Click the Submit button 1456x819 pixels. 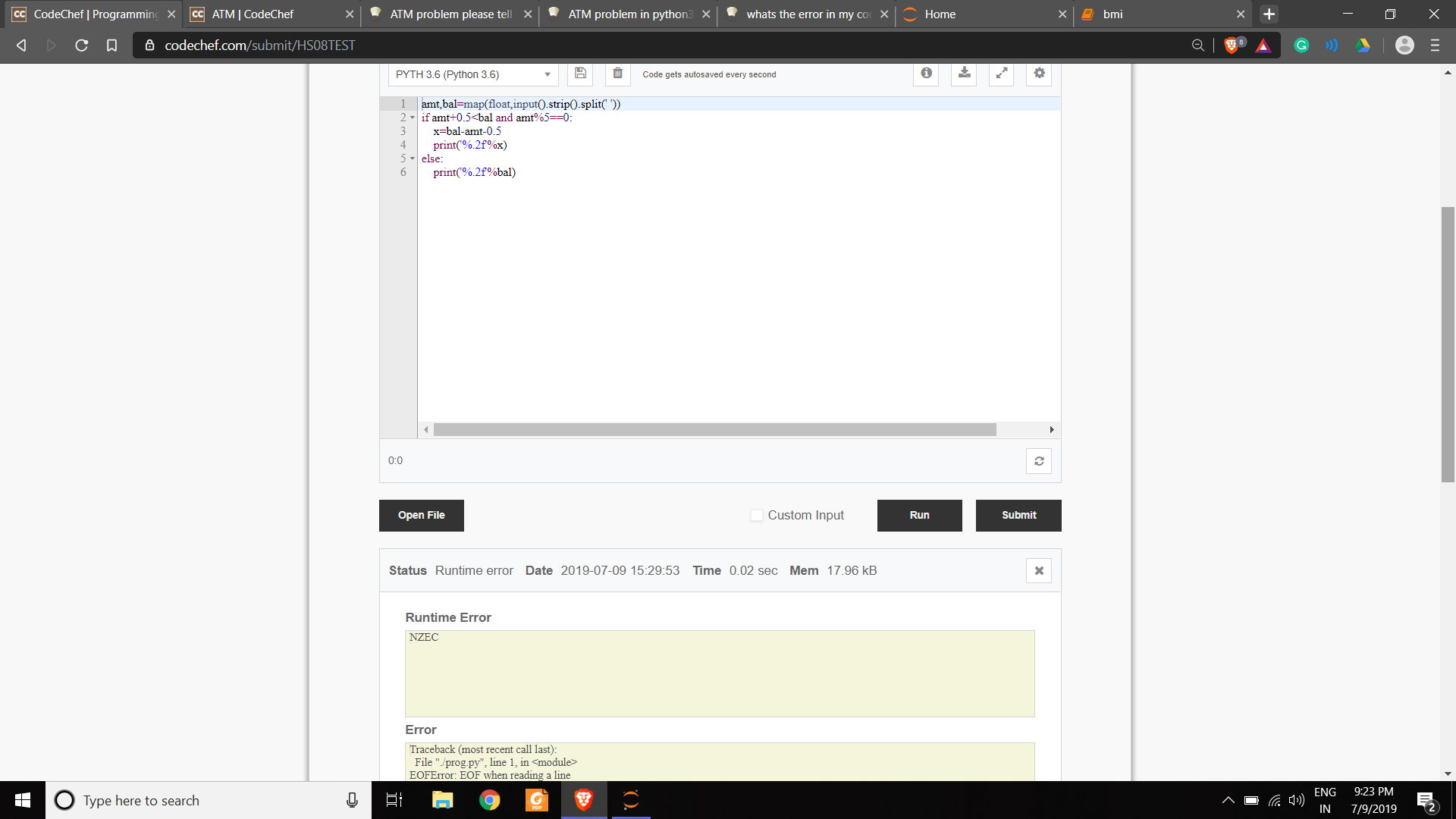(x=1018, y=516)
